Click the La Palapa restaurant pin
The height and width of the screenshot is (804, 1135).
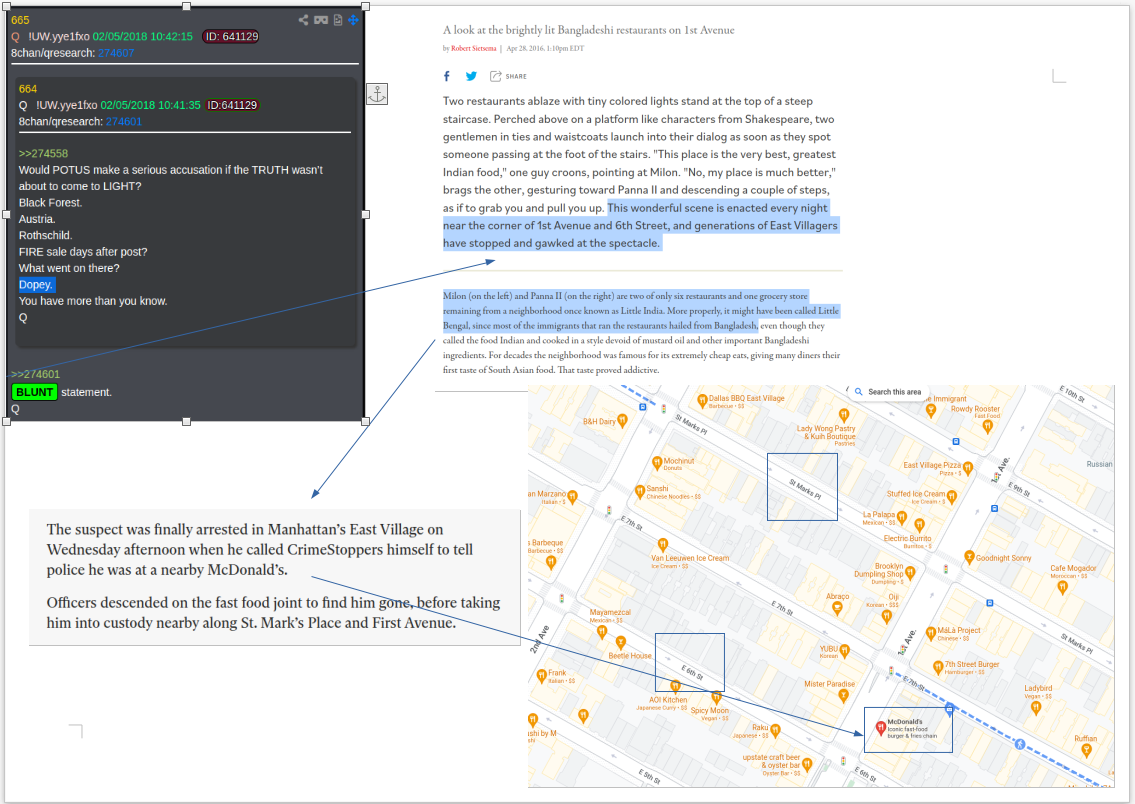(x=902, y=517)
